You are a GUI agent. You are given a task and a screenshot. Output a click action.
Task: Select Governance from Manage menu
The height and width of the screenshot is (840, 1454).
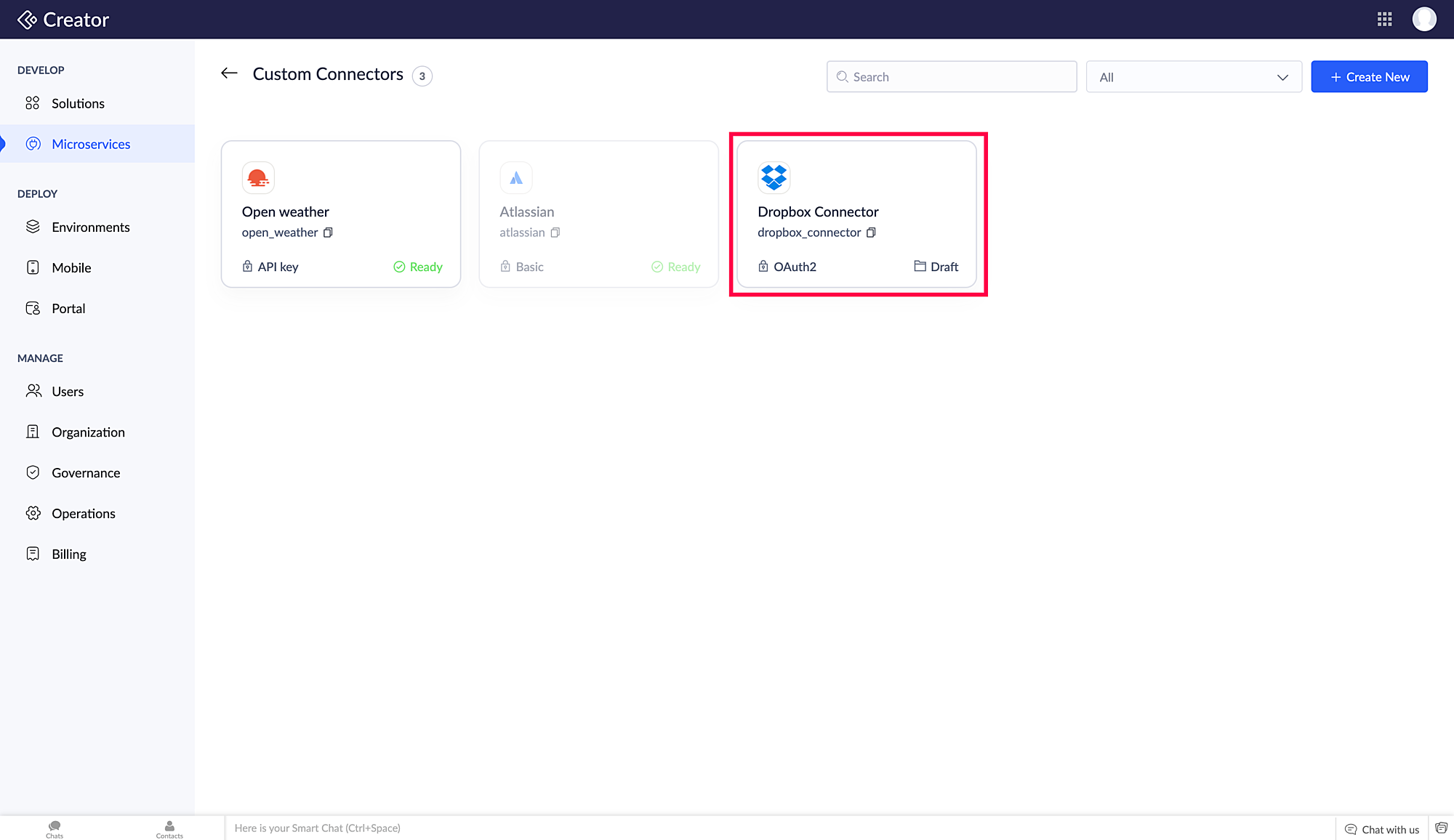[x=86, y=472]
